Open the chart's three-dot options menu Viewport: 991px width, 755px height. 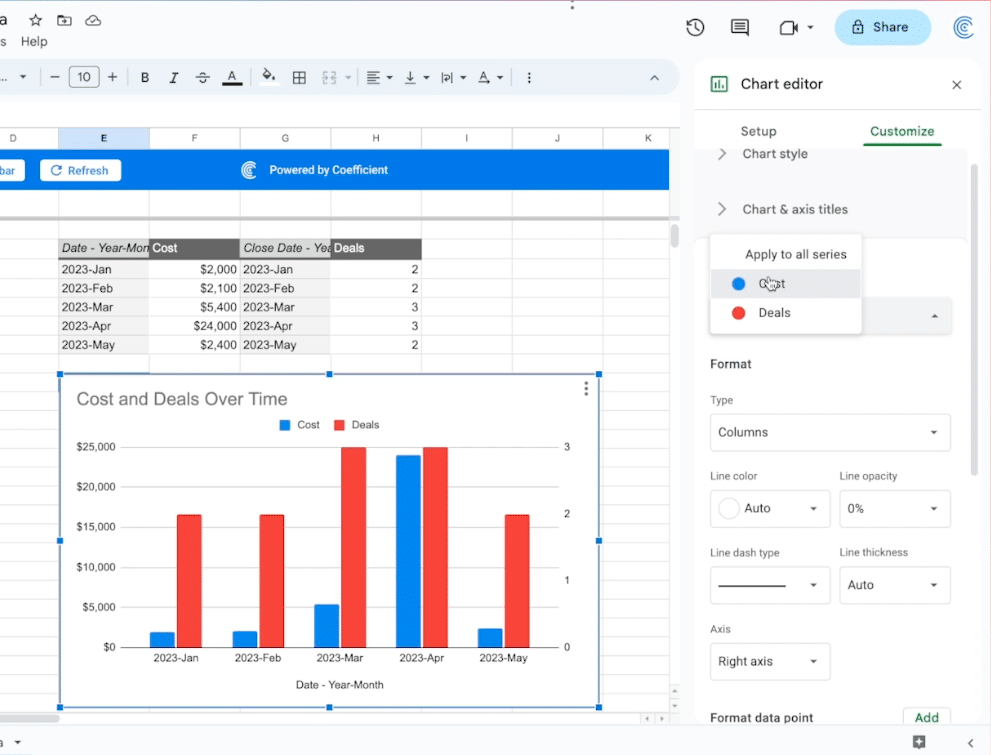coord(586,389)
